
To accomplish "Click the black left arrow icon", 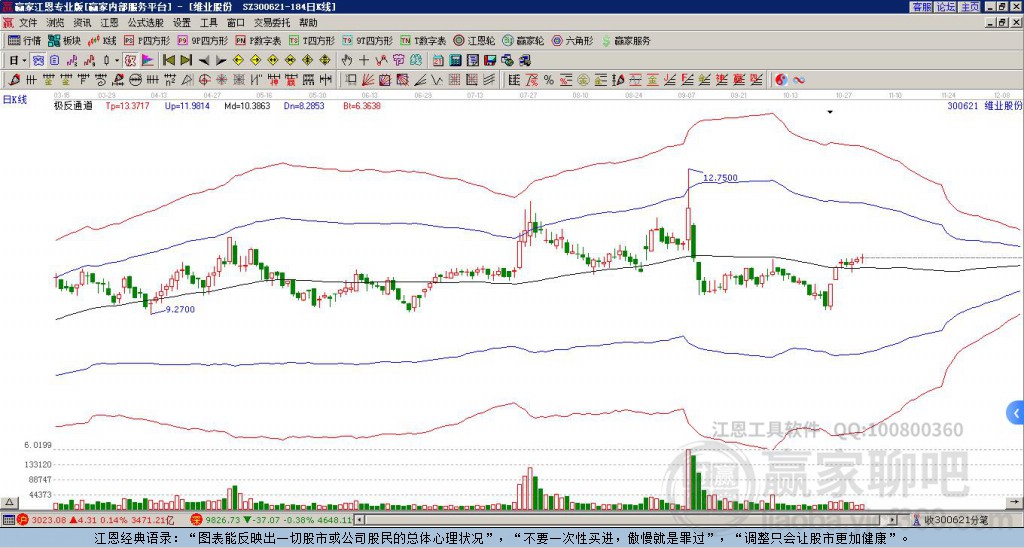I will point(204,60).
